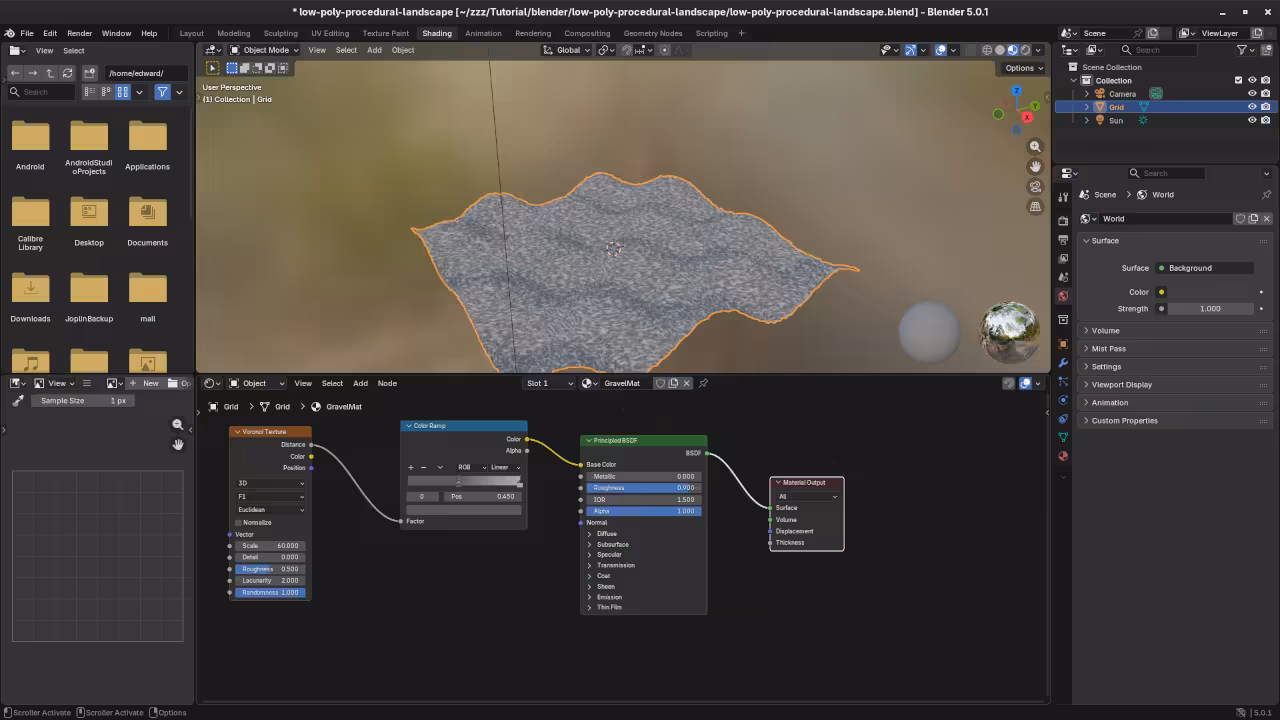Disable Camera visibility in the Outliner
Viewport: 1280px width, 720px height.
(x=1252, y=93)
